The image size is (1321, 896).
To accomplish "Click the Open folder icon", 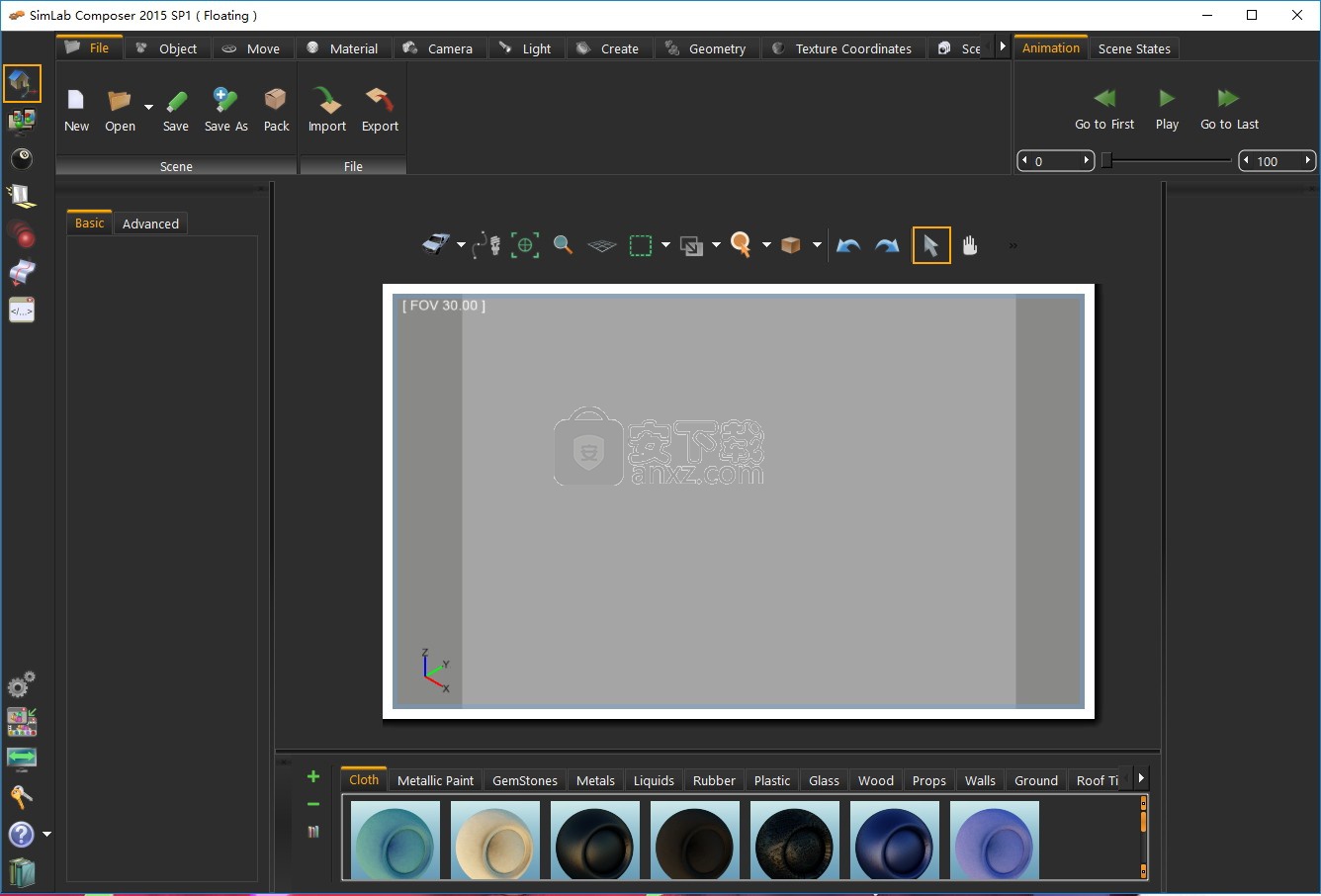I will click(120, 100).
